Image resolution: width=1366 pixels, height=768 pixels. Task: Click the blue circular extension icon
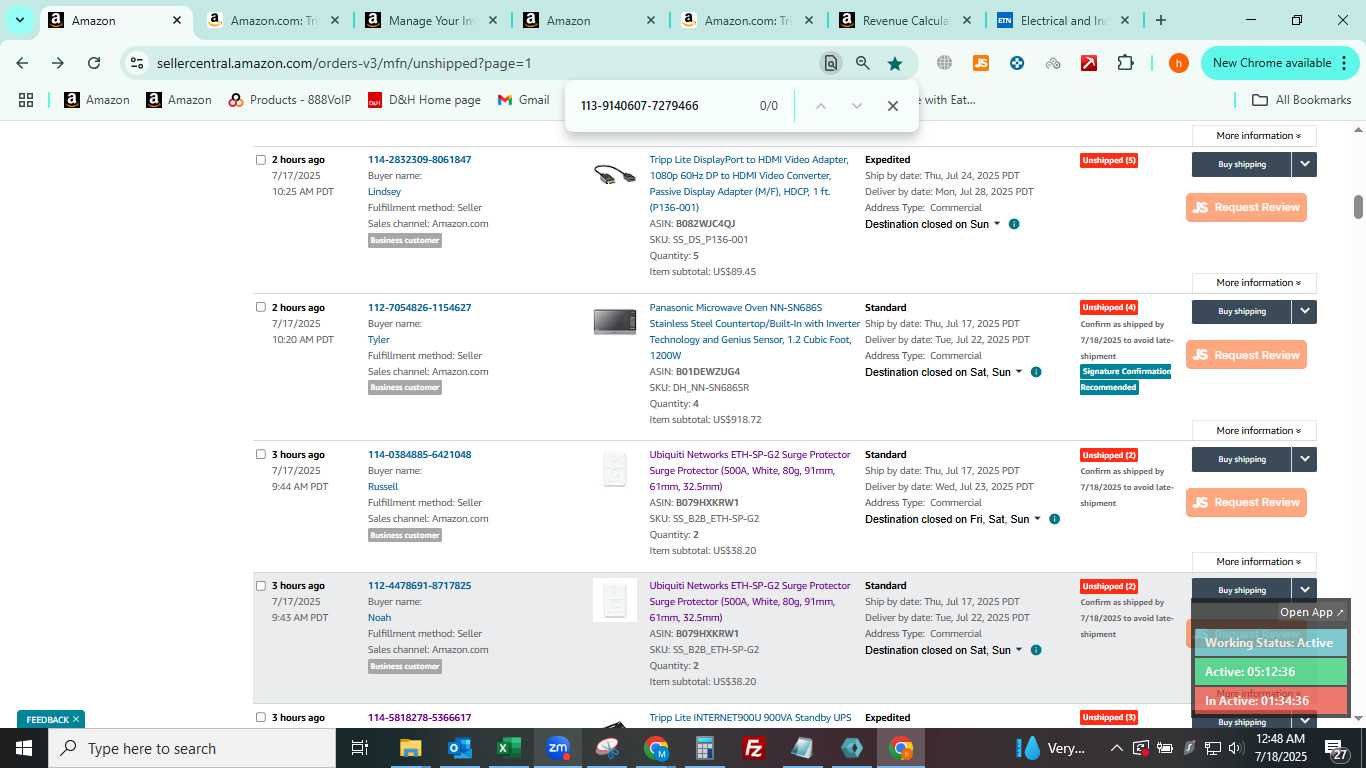pyautogui.click(x=1017, y=63)
